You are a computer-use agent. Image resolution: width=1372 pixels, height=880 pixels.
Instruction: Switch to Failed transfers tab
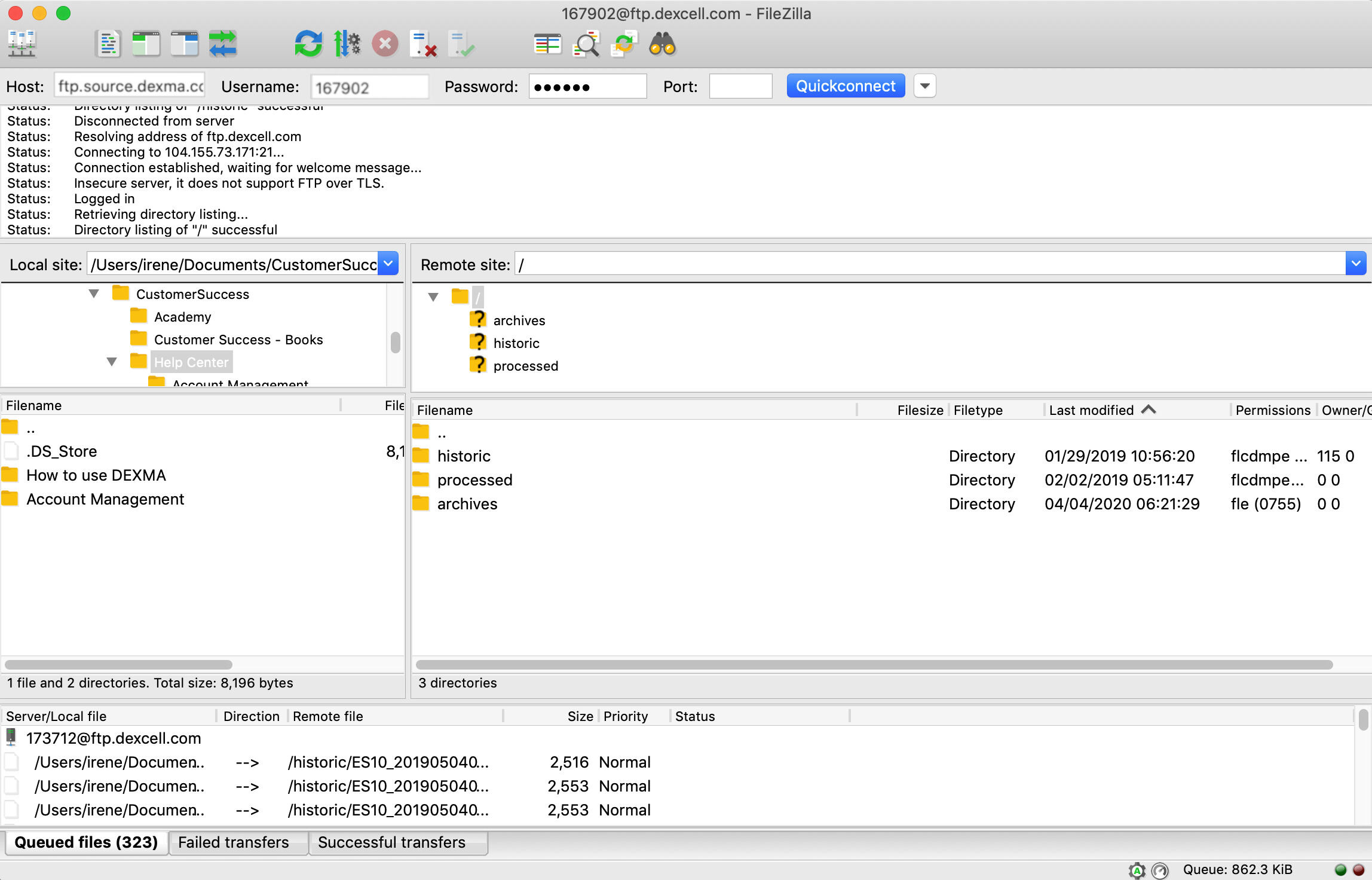[x=234, y=842]
